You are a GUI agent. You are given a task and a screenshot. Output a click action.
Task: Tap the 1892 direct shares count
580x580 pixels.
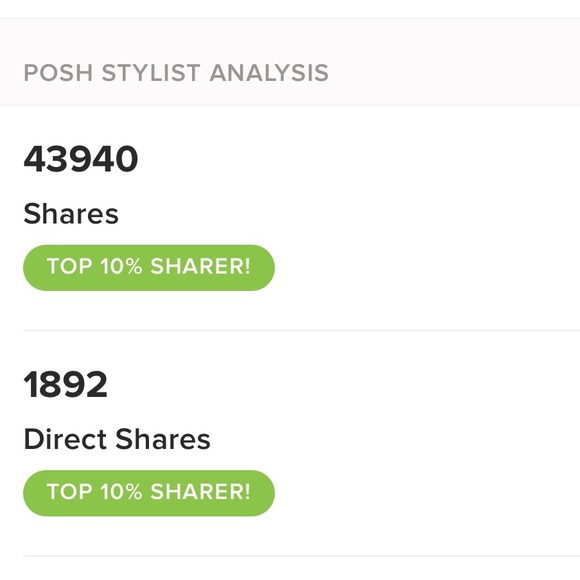(x=65, y=385)
